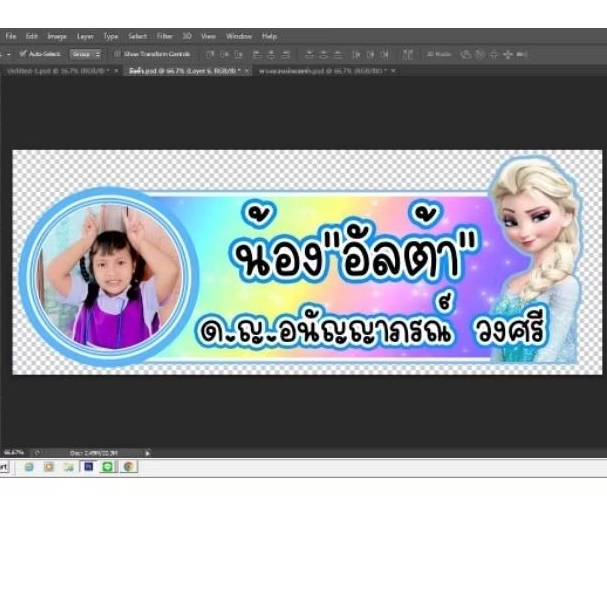607x607 pixels.
Task: Click the Distribute left edges icon
Action: [357, 55]
